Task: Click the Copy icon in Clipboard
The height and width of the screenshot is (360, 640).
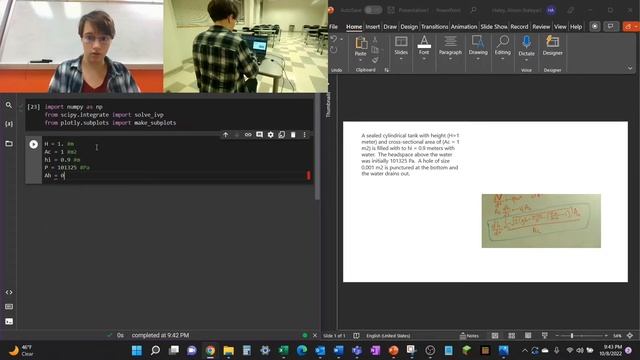Action: coord(375,50)
